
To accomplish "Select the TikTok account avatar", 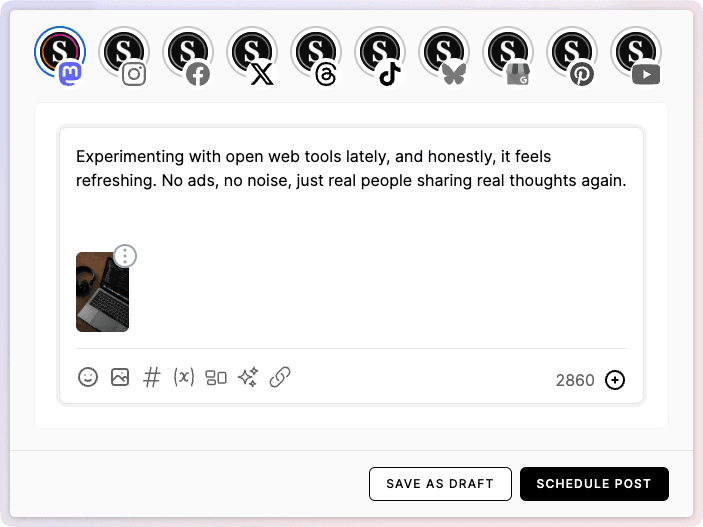I will [x=380, y=52].
